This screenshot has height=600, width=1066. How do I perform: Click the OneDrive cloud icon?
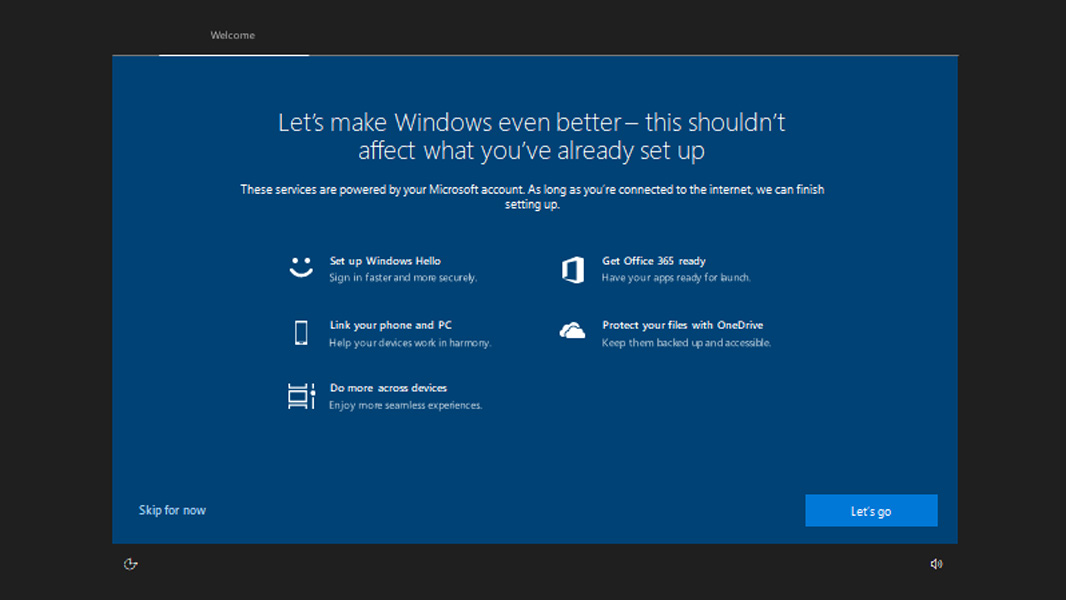coord(573,332)
